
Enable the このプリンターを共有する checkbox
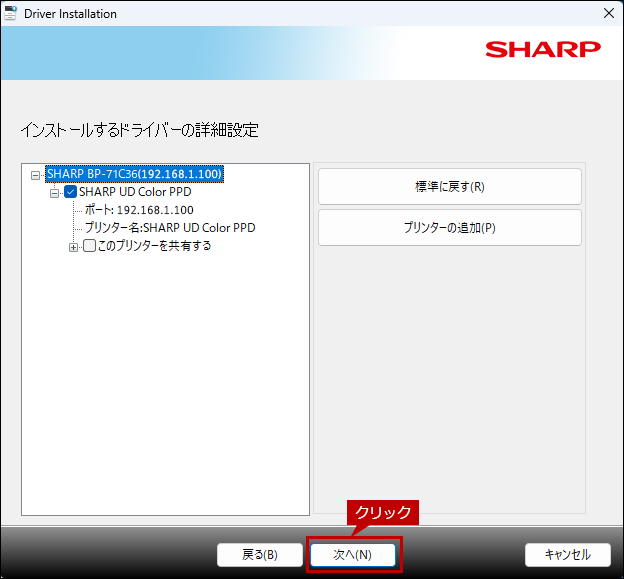(x=89, y=246)
